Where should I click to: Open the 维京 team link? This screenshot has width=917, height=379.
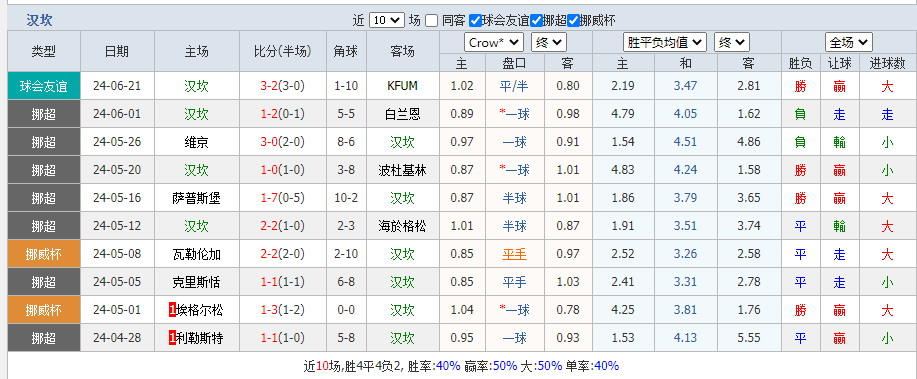click(x=196, y=142)
